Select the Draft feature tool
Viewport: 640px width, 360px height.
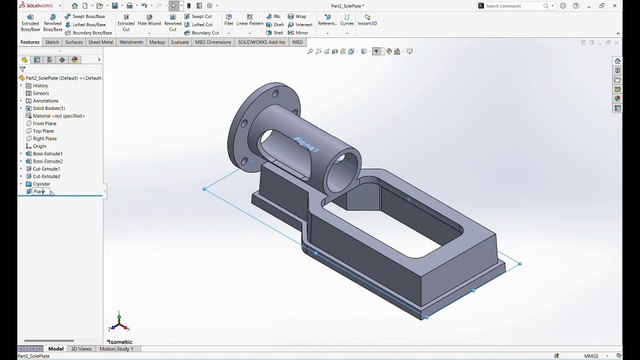[275, 24]
